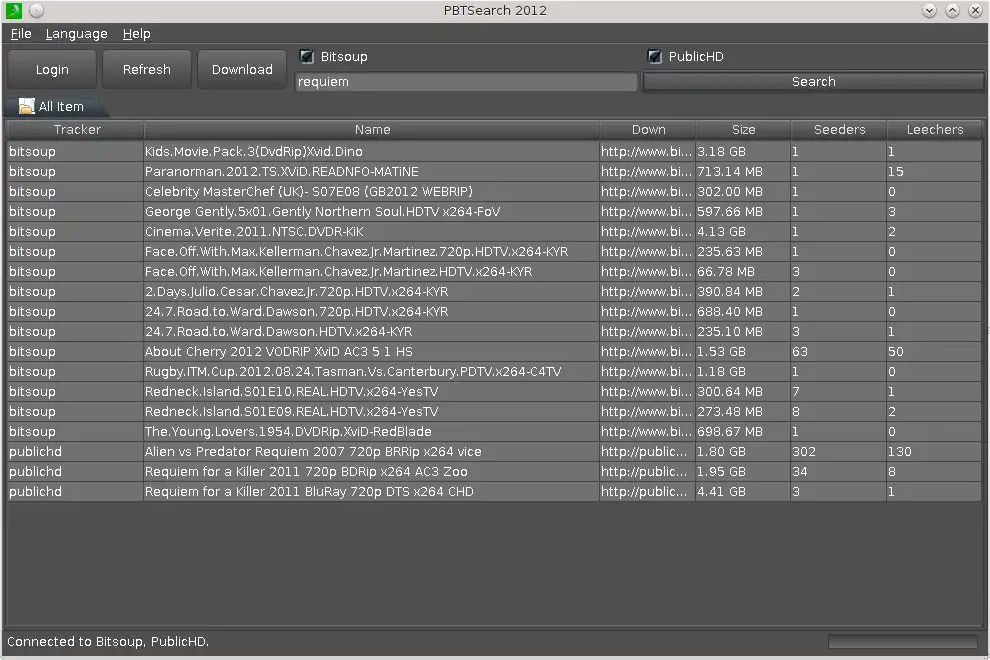Click the round pin button in title bar
The height and width of the screenshot is (660, 990).
coord(37,10)
